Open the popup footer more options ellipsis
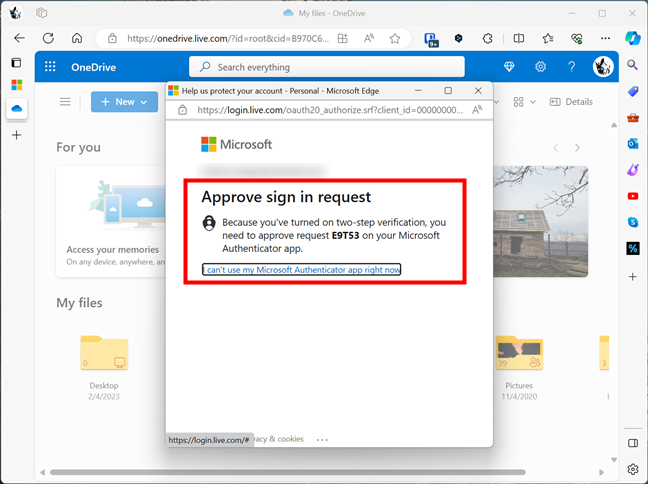Viewport: 648px width, 484px height. (x=322, y=440)
